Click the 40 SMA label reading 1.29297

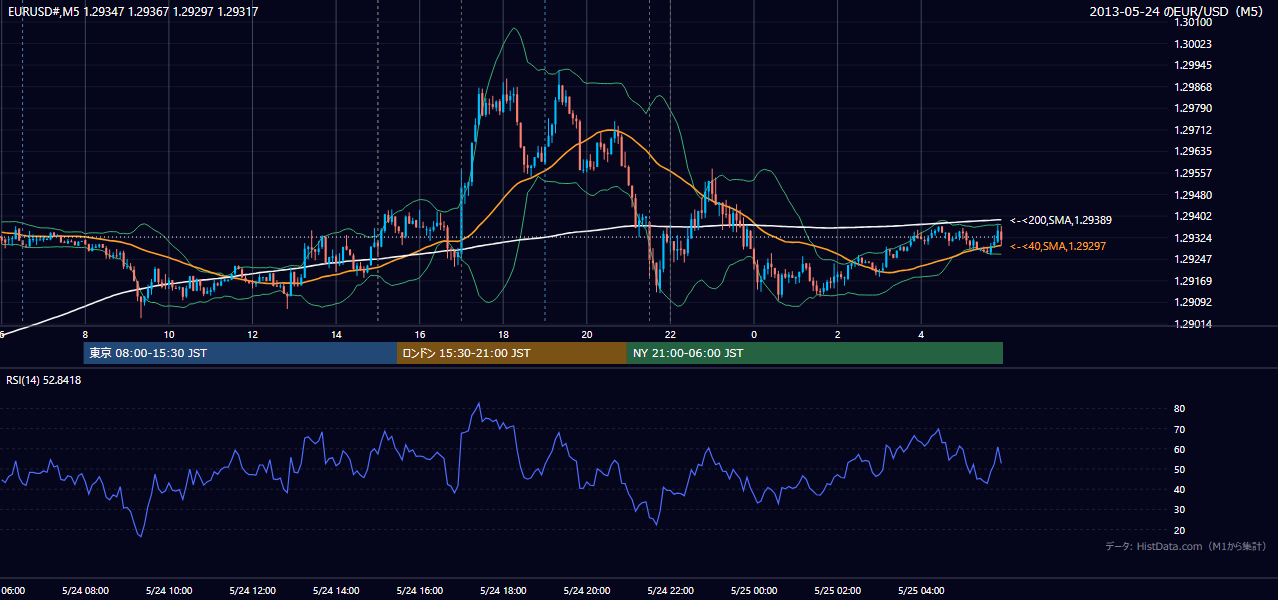pyautogui.click(x=1058, y=246)
